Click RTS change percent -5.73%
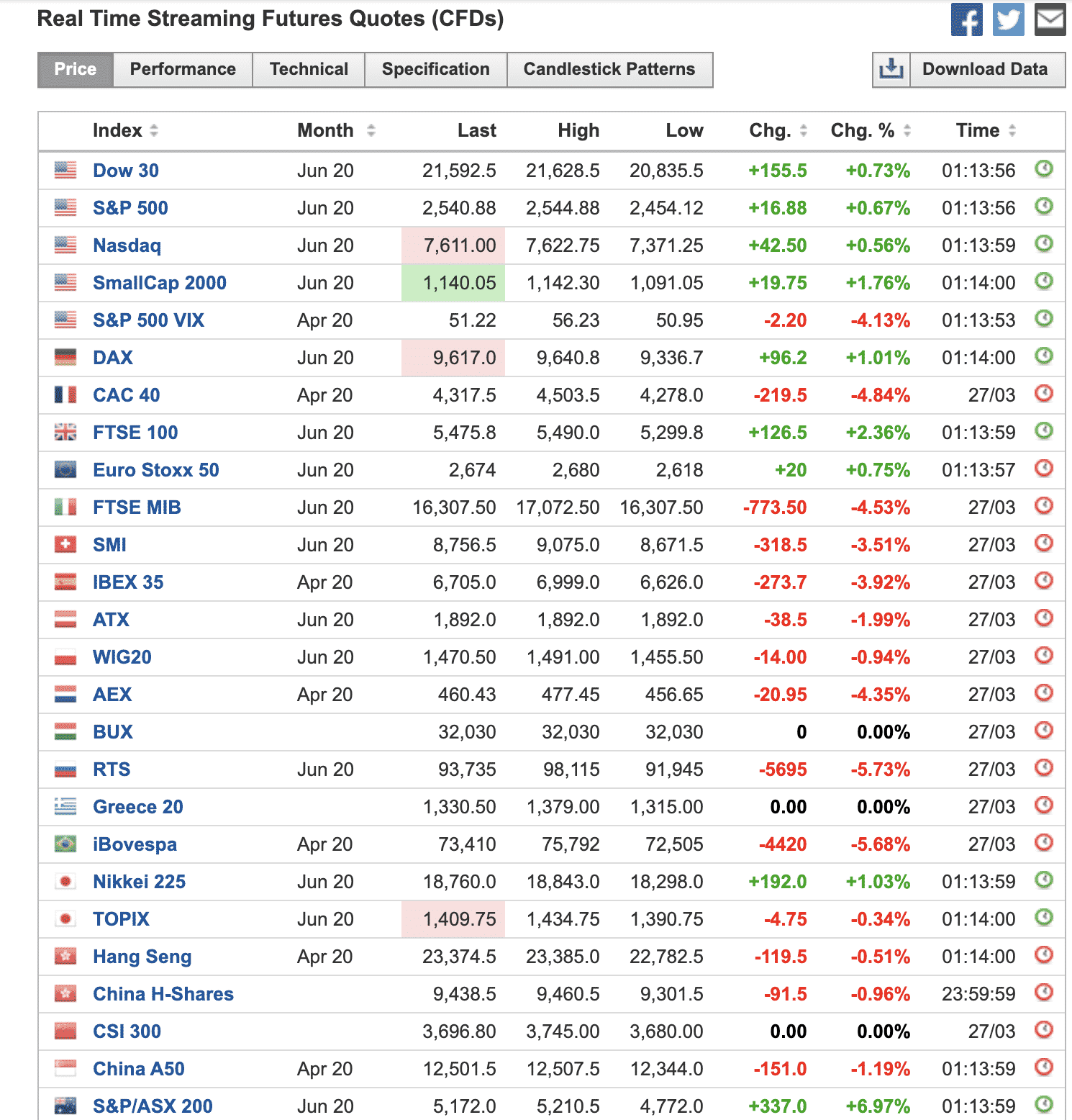This screenshot has height=1120, width=1072. pos(881,769)
